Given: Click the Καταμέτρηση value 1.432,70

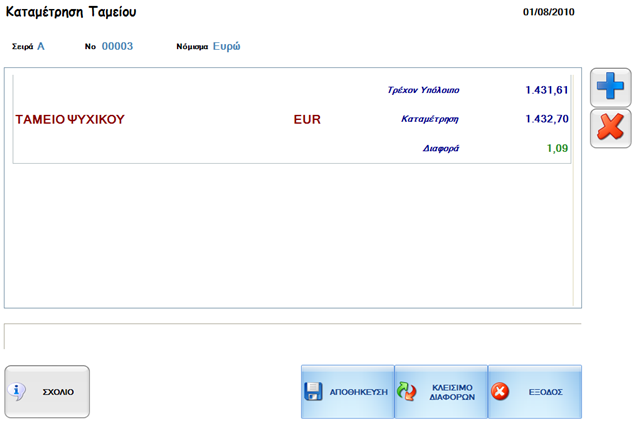Looking at the screenshot, I should click(547, 119).
